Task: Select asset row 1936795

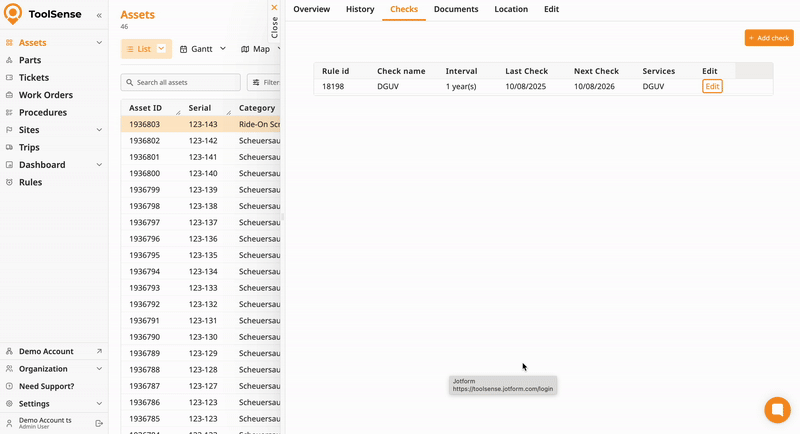Action: [201, 255]
